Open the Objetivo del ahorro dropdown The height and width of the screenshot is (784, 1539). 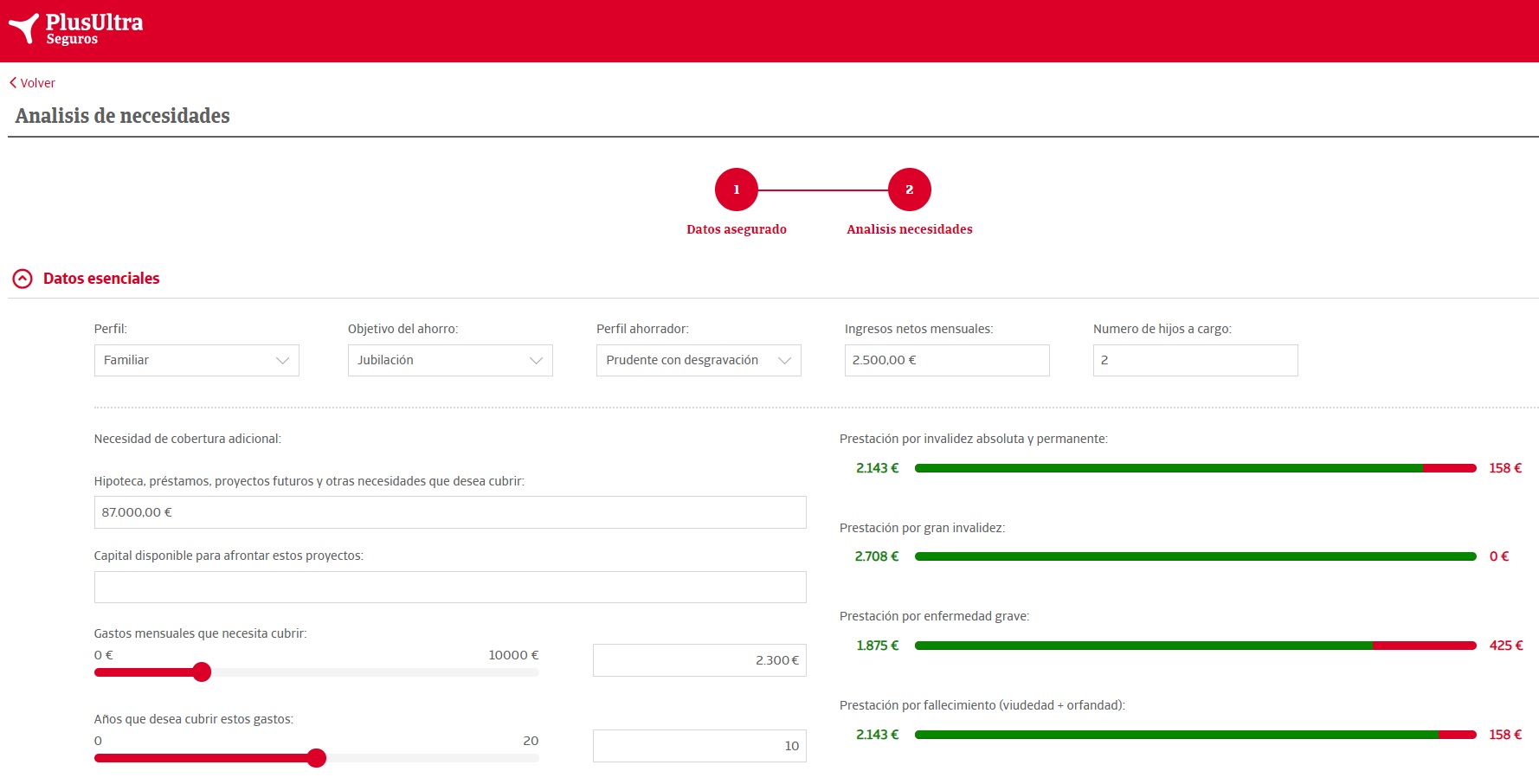tap(450, 360)
